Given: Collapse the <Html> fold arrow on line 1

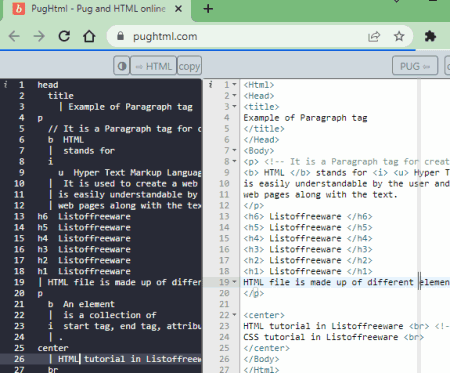Looking at the screenshot, I should click(234, 85).
